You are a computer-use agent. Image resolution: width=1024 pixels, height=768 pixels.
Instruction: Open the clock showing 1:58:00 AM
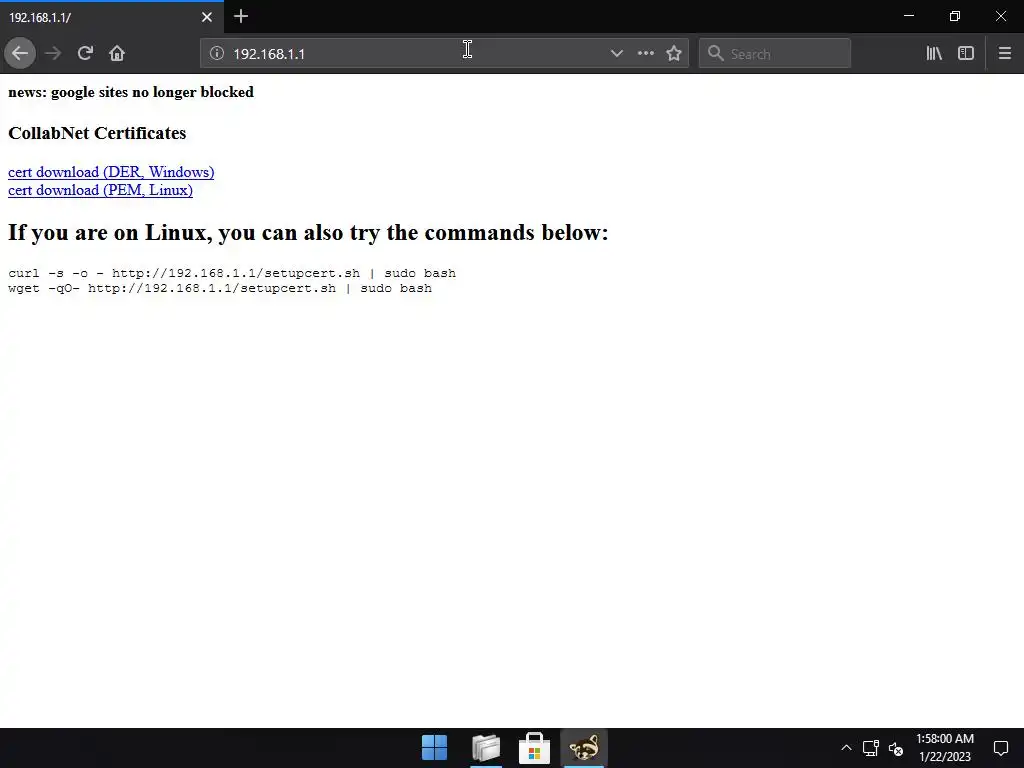(945, 748)
